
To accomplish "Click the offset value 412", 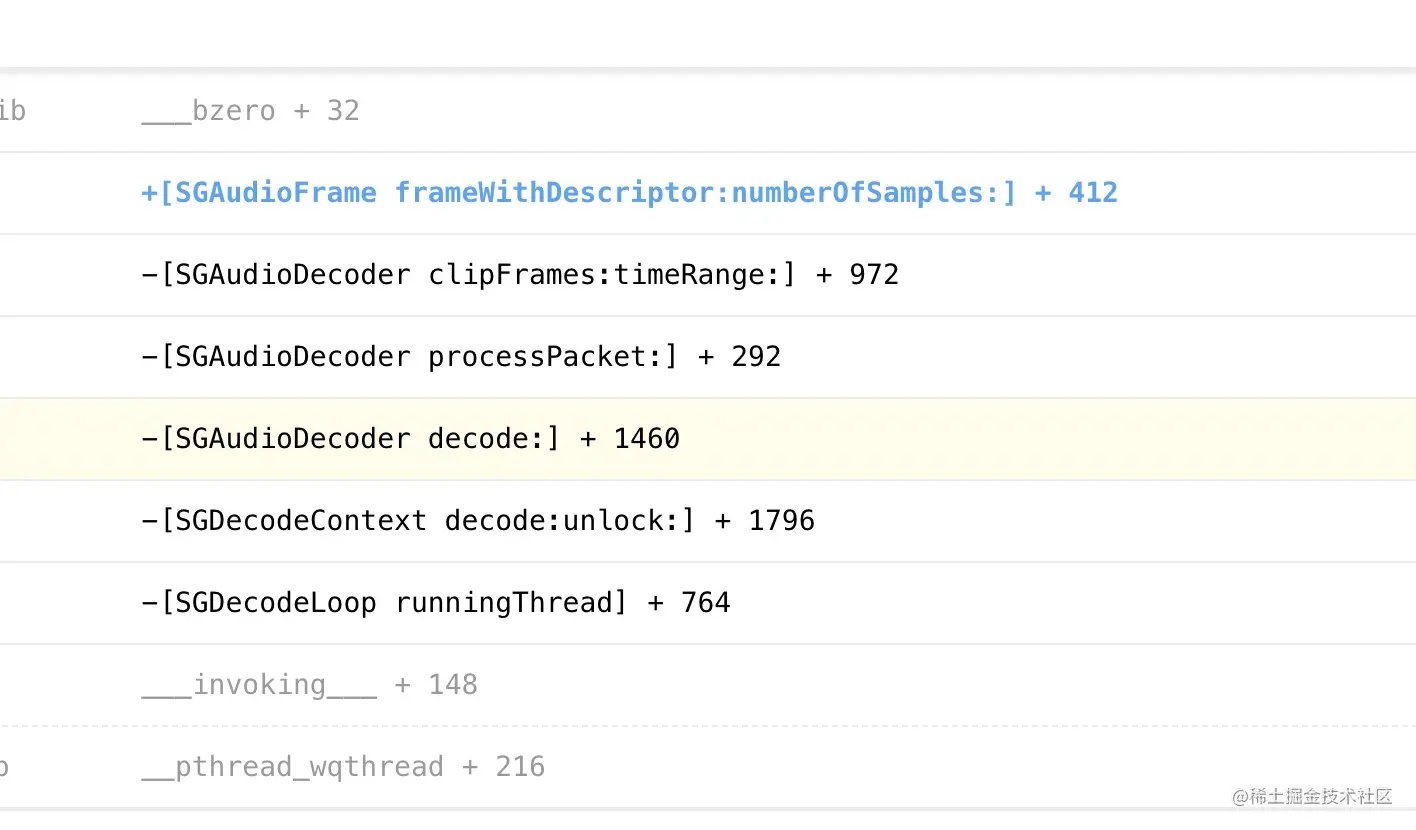I will tap(1093, 192).
